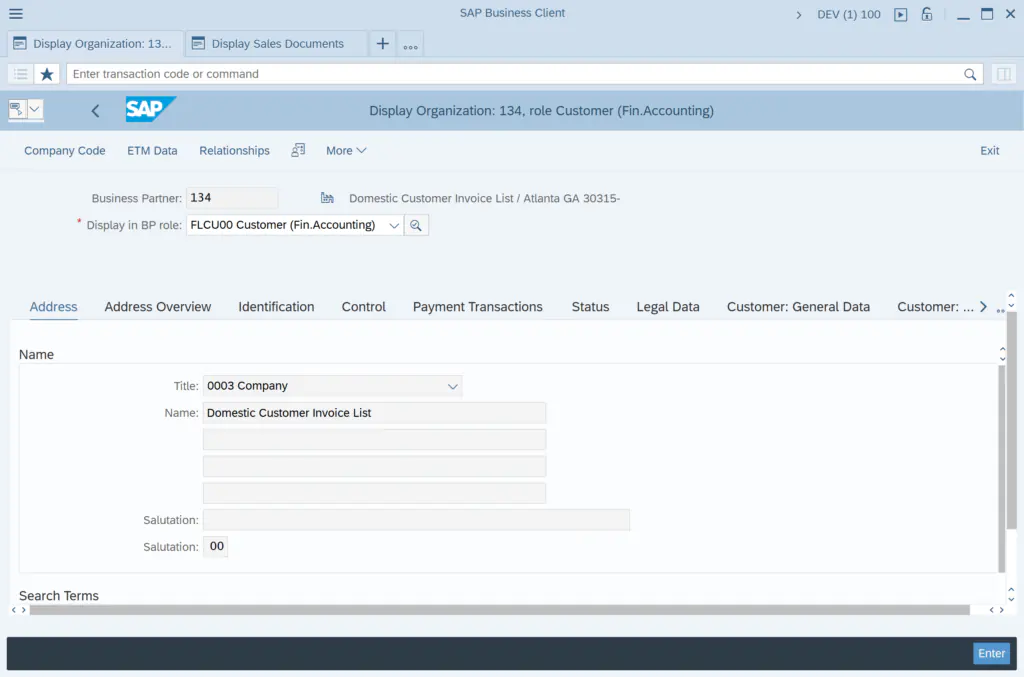1024x677 pixels.
Task: Click the inner vertical scrollbar of Name section
Action: pyautogui.click(x=1002, y=469)
